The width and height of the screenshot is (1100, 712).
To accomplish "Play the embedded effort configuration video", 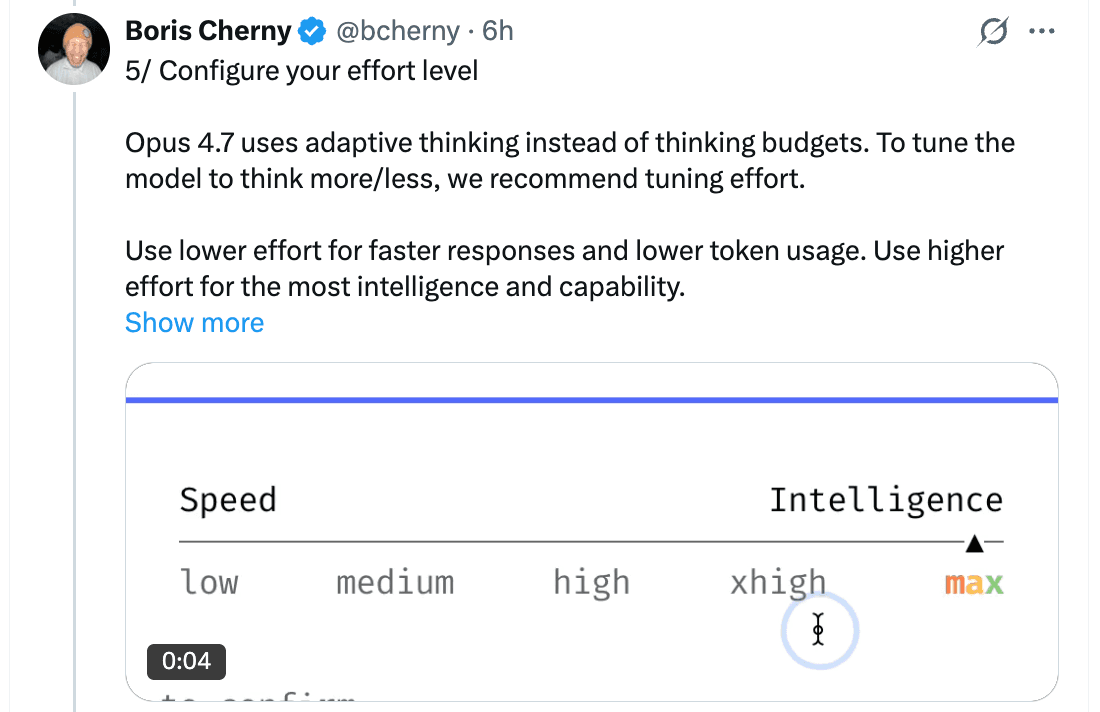I will click(x=592, y=530).
